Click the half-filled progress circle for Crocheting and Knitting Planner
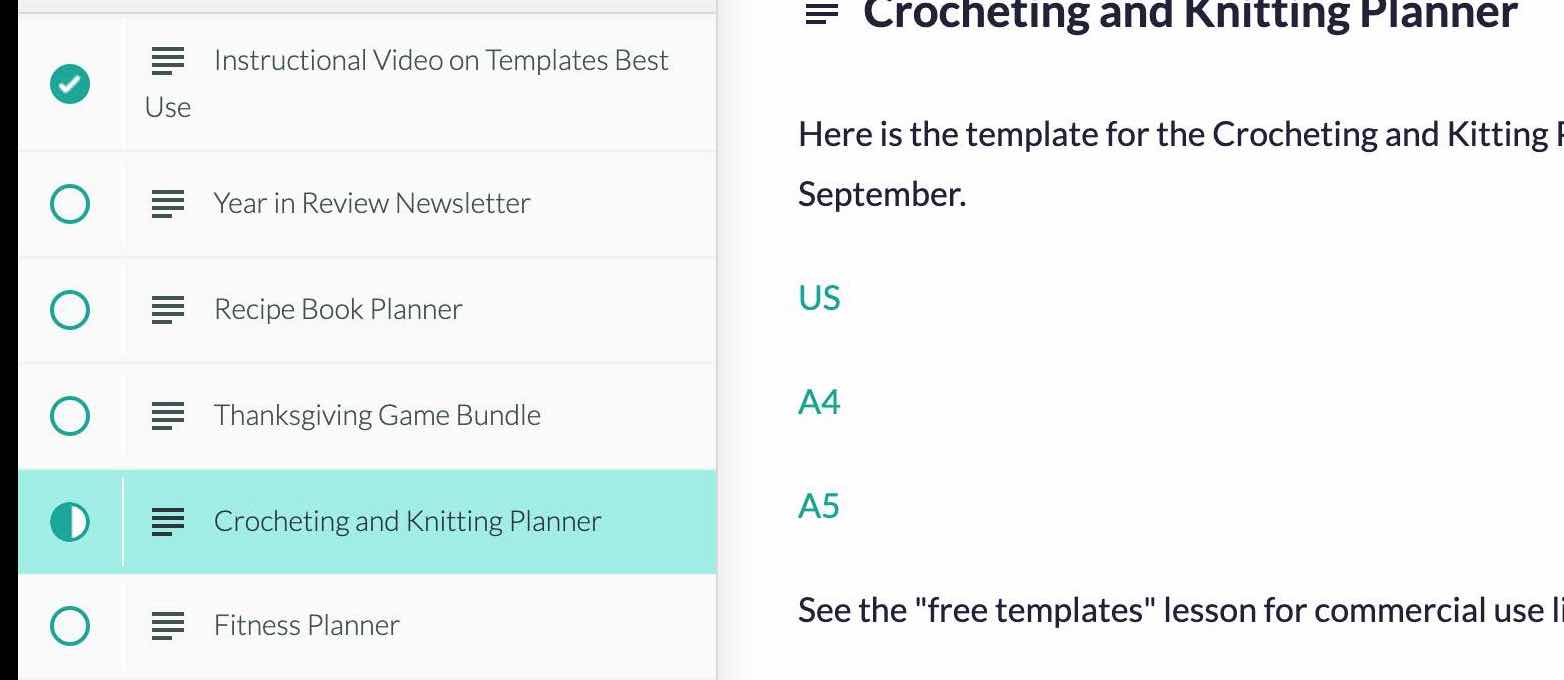 (x=69, y=521)
